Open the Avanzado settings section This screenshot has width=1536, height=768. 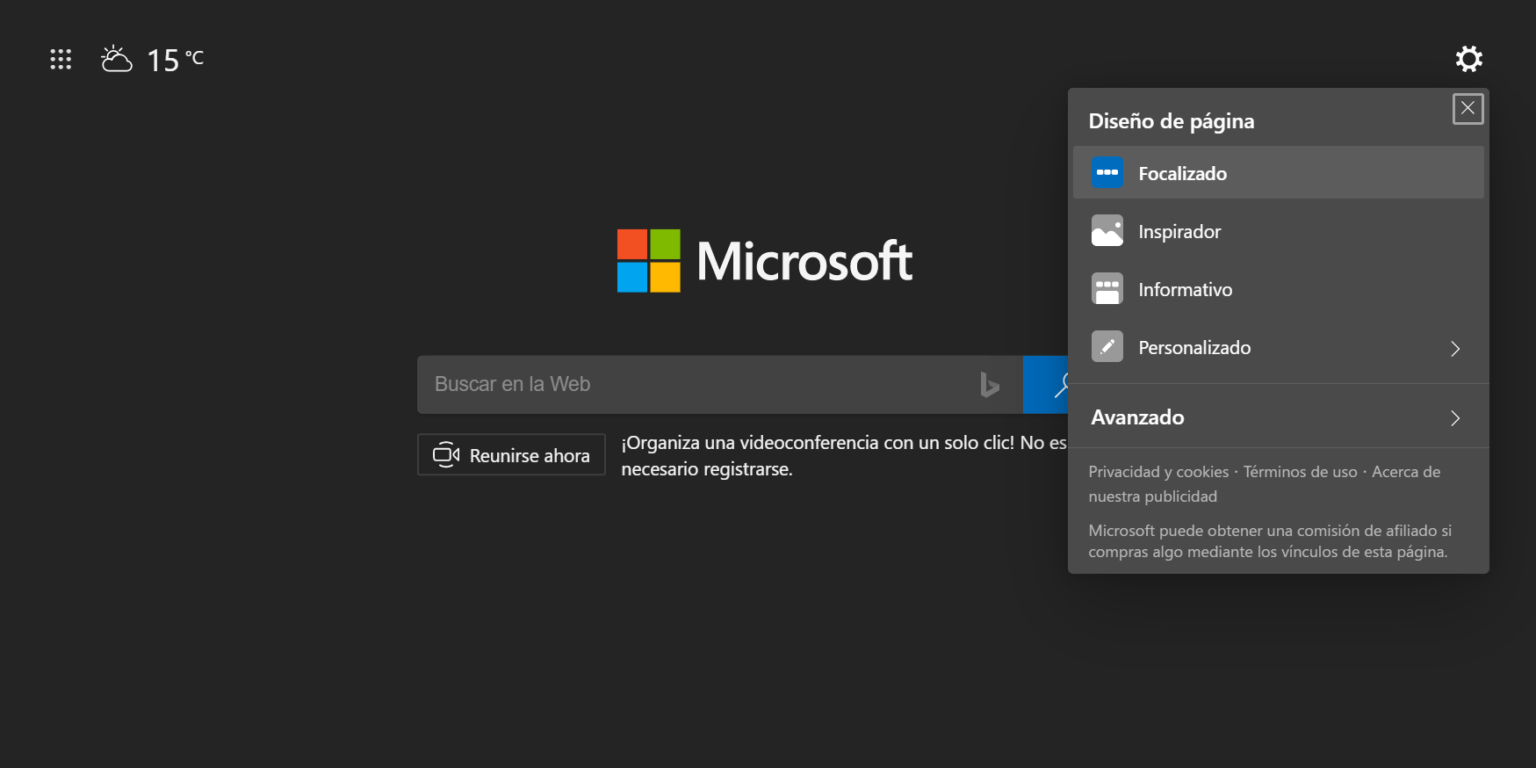(x=1278, y=417)
